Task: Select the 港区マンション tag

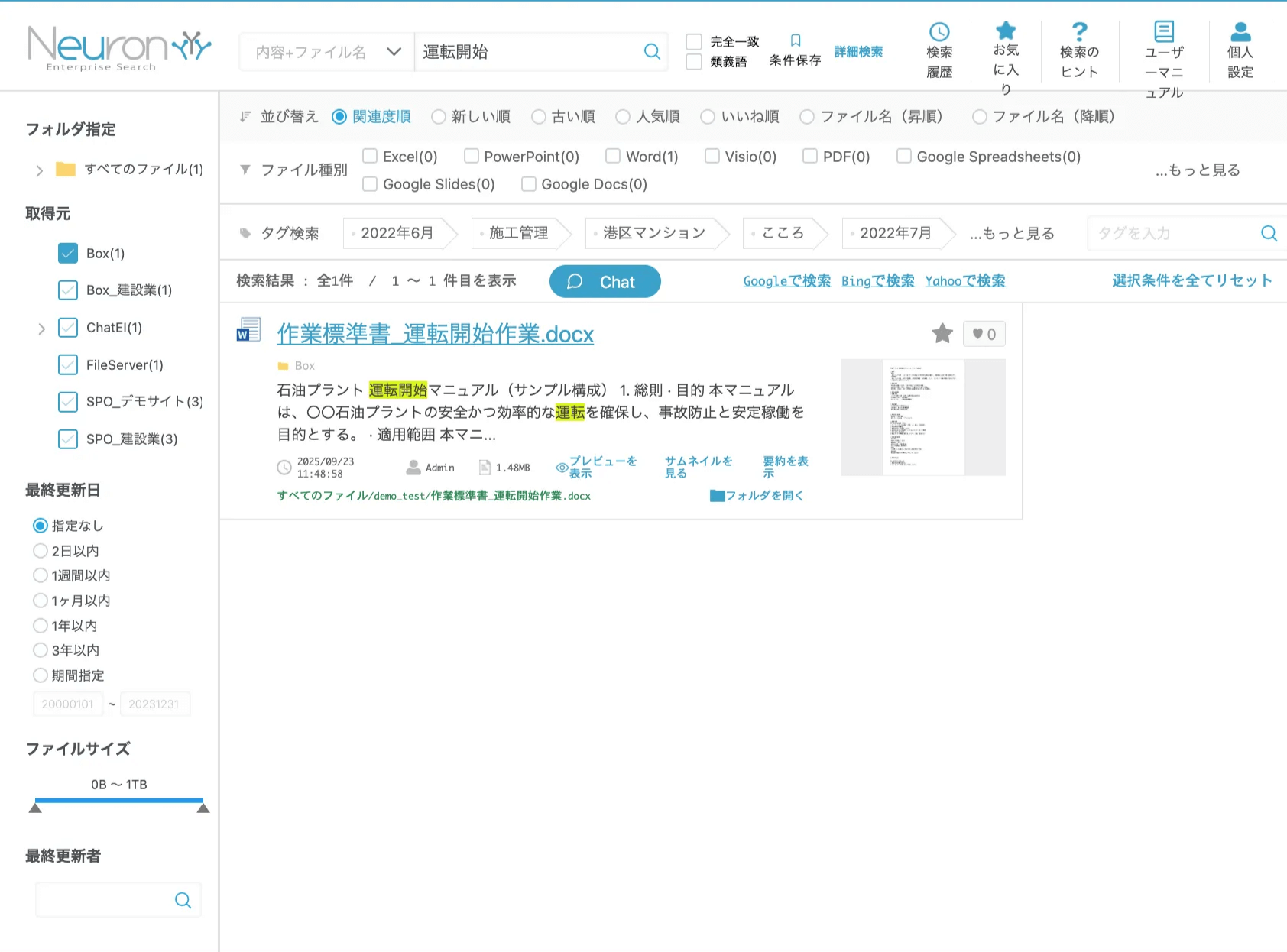Action: [653, 233]
